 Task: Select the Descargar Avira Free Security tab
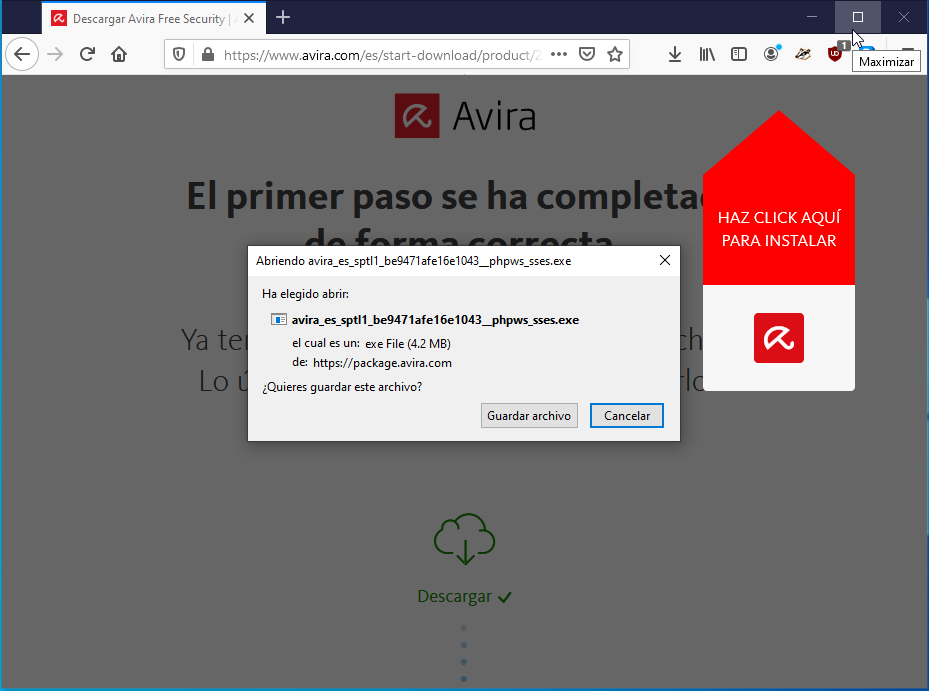coord(154,18)
